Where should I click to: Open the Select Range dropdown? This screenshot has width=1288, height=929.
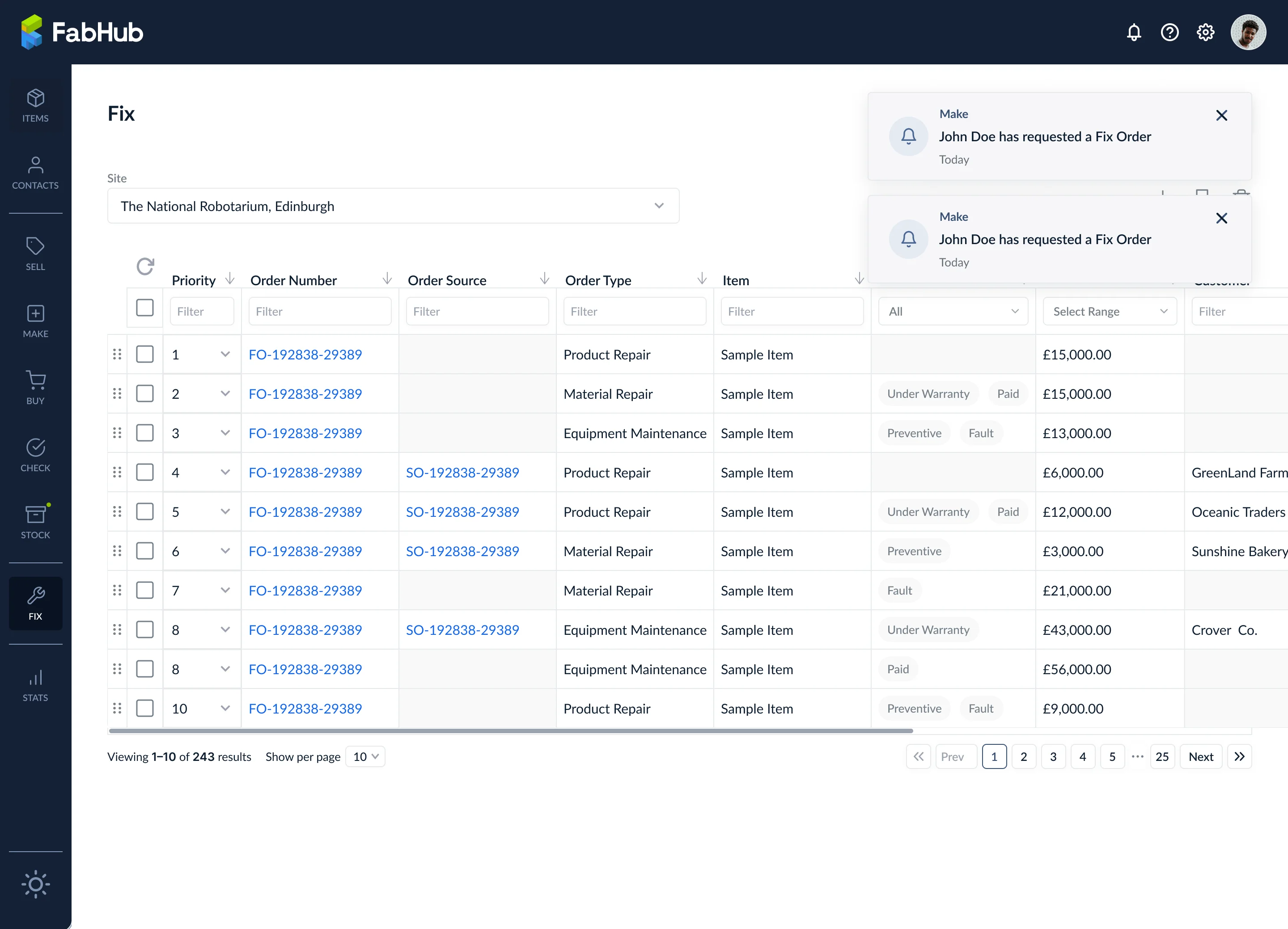(x=1110, y=311)
